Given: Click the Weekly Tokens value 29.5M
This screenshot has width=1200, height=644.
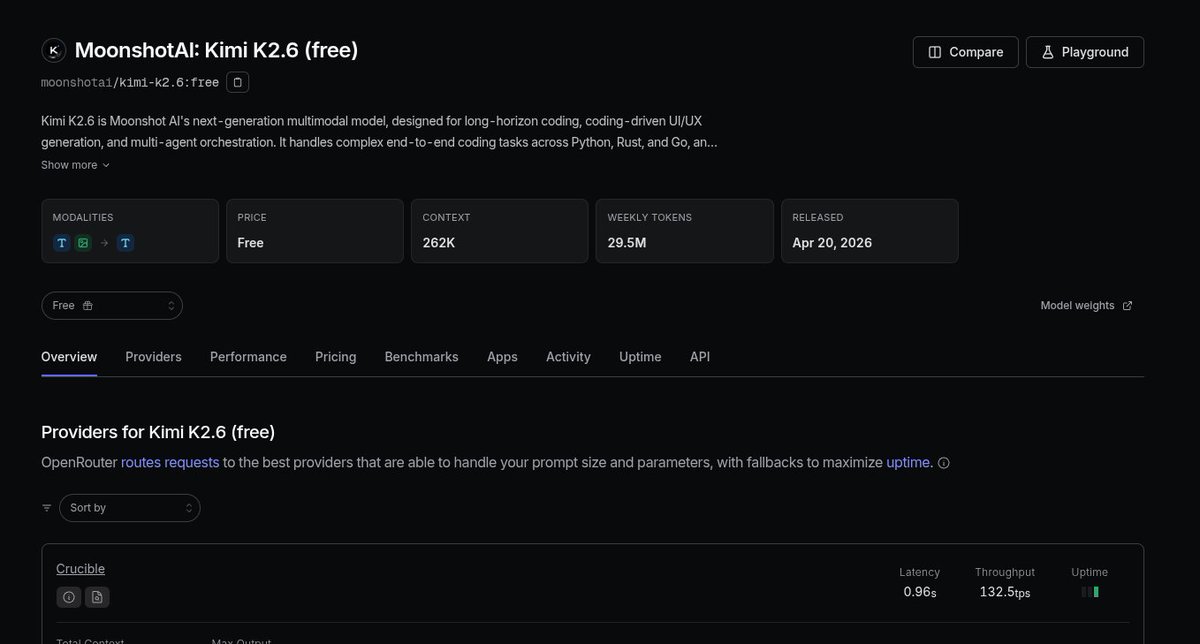Looking at the screenshot, I should point(627,243).
